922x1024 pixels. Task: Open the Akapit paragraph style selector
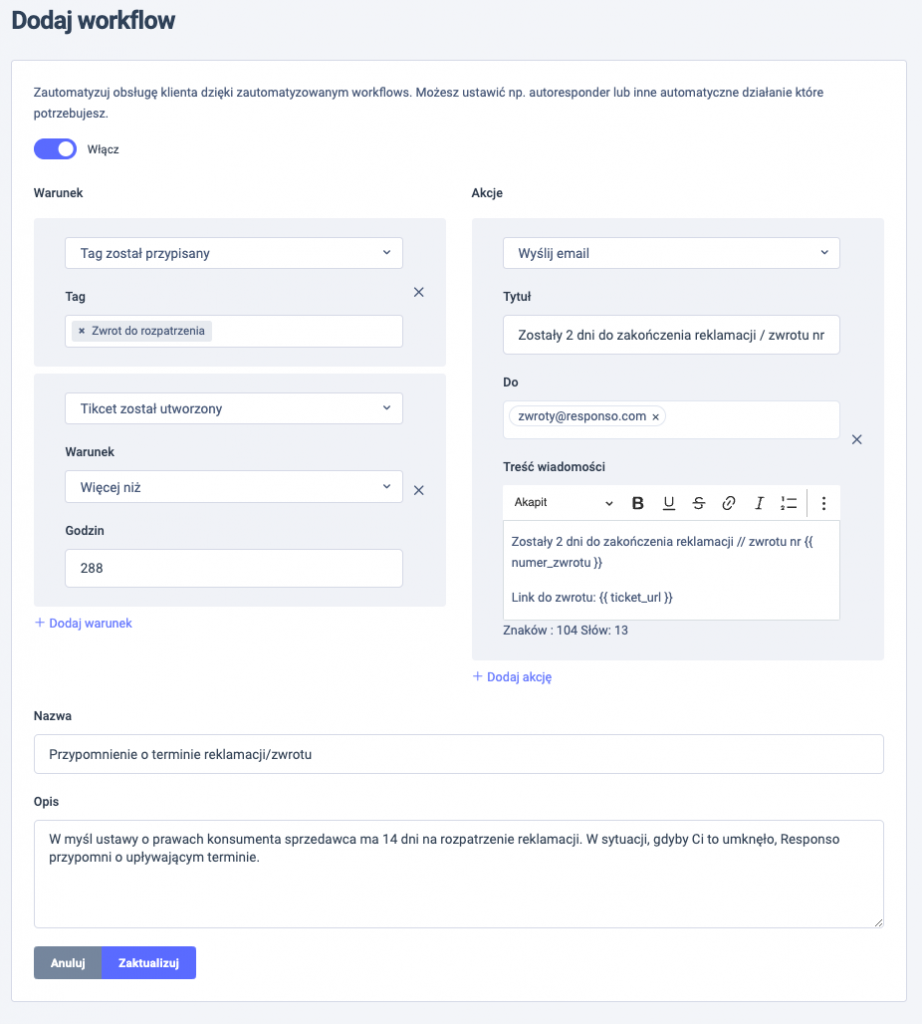(563, 502)
